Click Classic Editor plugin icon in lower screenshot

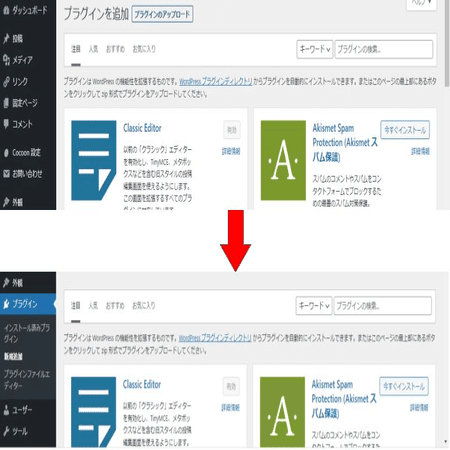94,412
